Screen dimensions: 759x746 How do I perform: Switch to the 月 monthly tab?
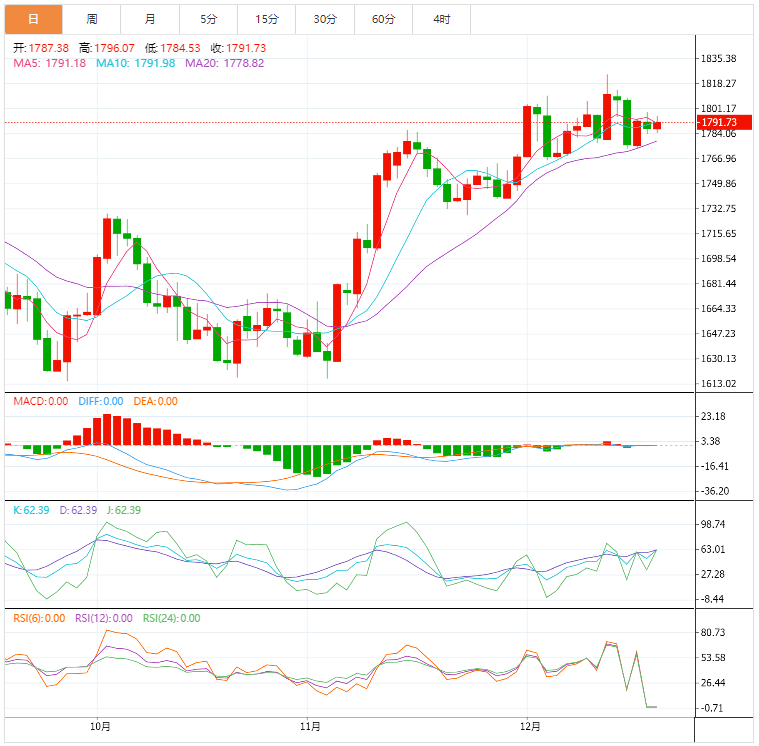tap(150, 19)
